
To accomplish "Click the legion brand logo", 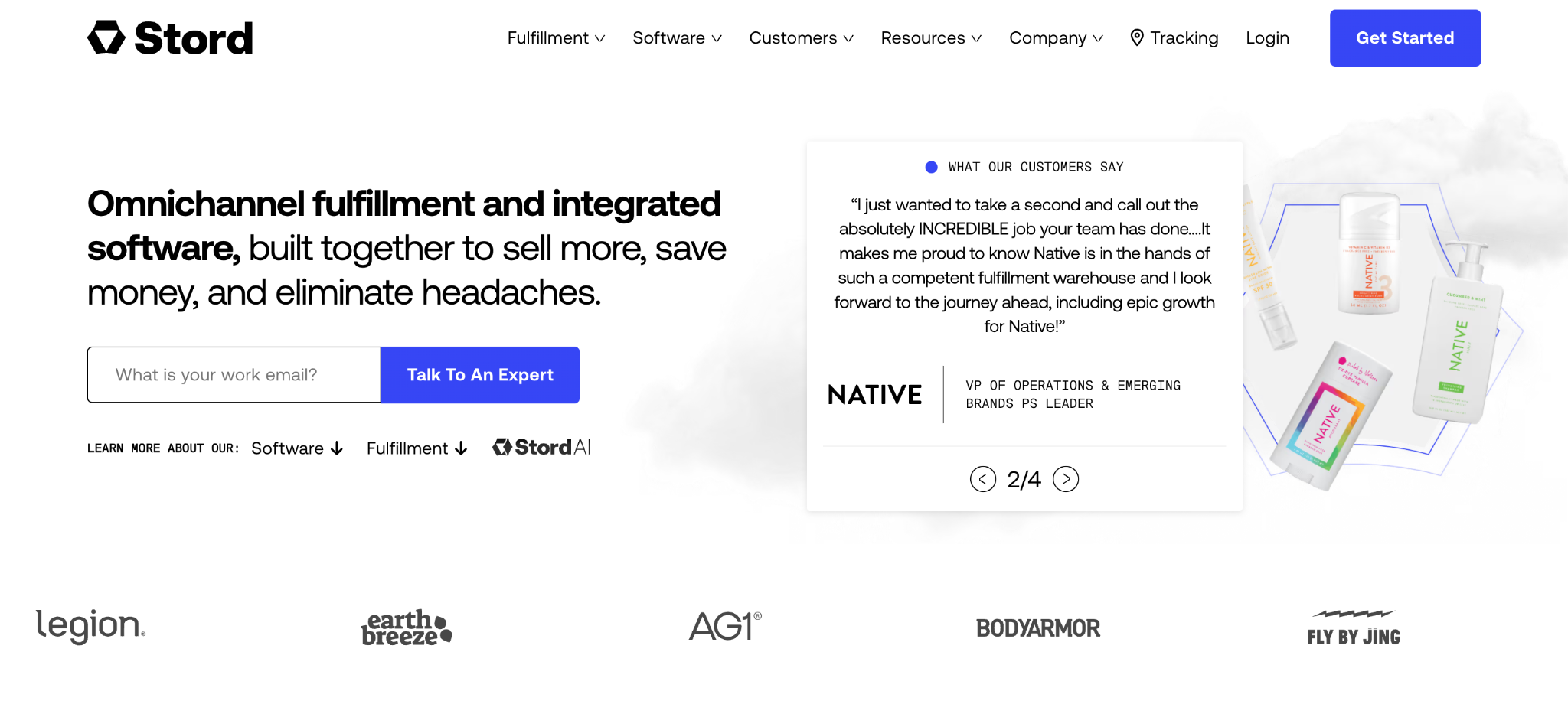I will click(90, 626).
